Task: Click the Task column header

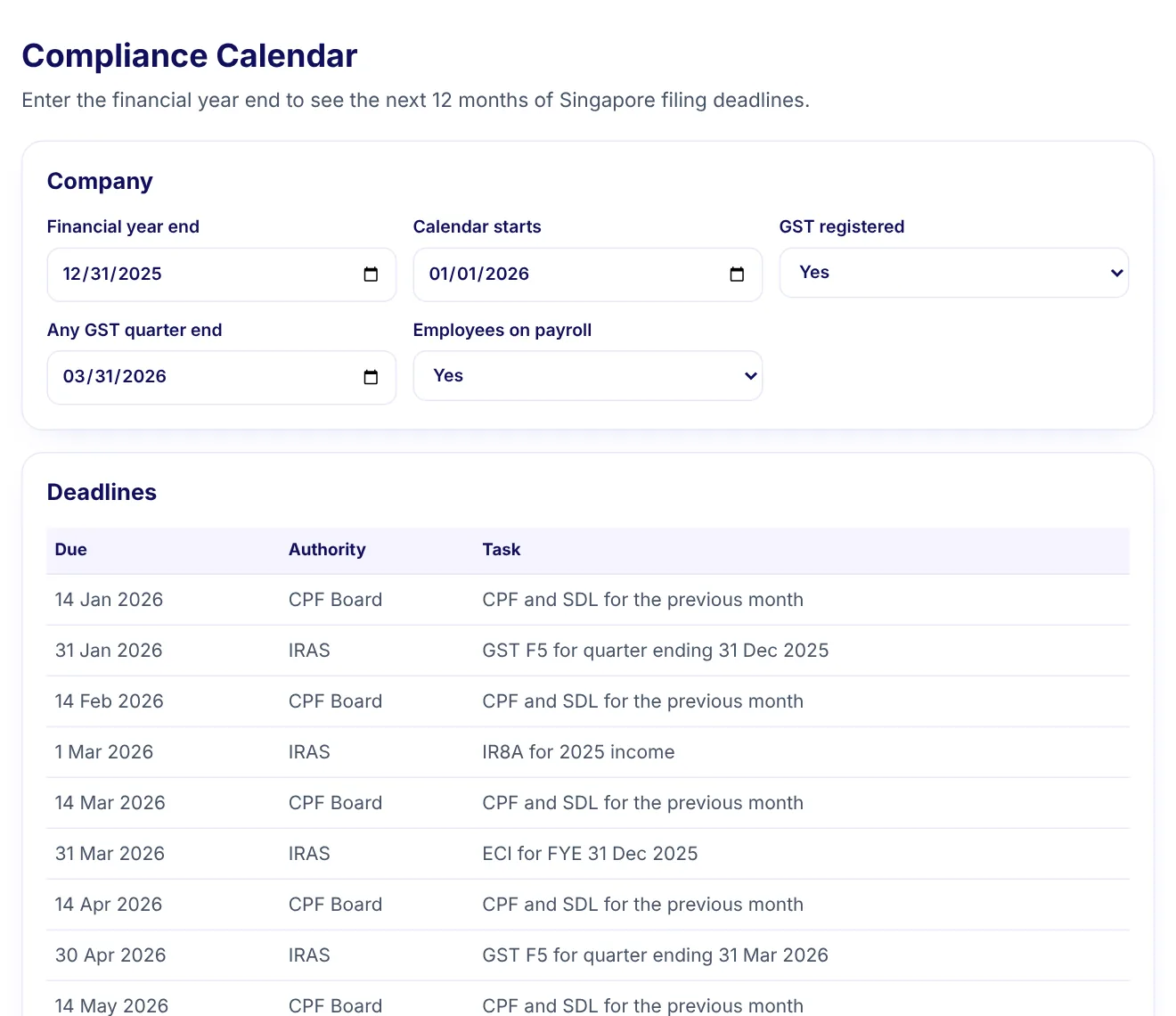Action: (502, 550)
